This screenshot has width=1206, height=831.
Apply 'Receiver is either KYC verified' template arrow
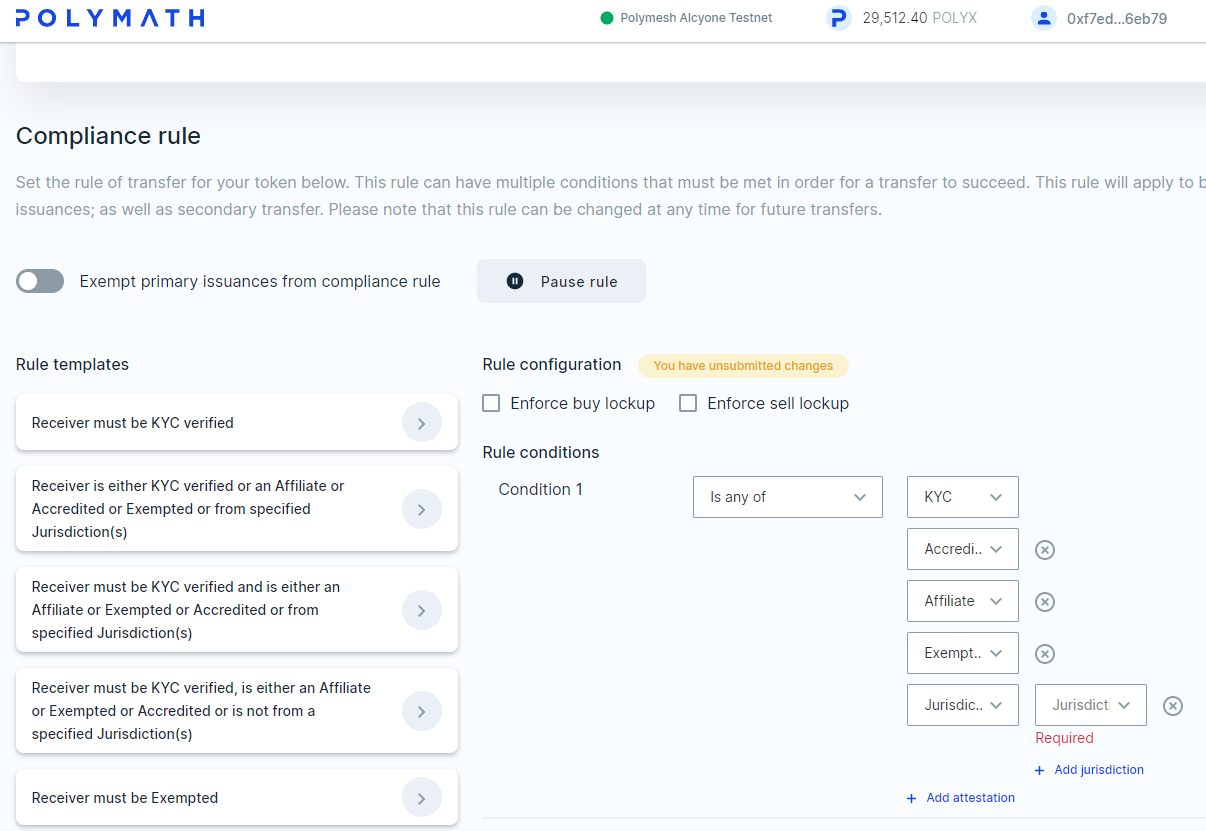tap(422, 509)
